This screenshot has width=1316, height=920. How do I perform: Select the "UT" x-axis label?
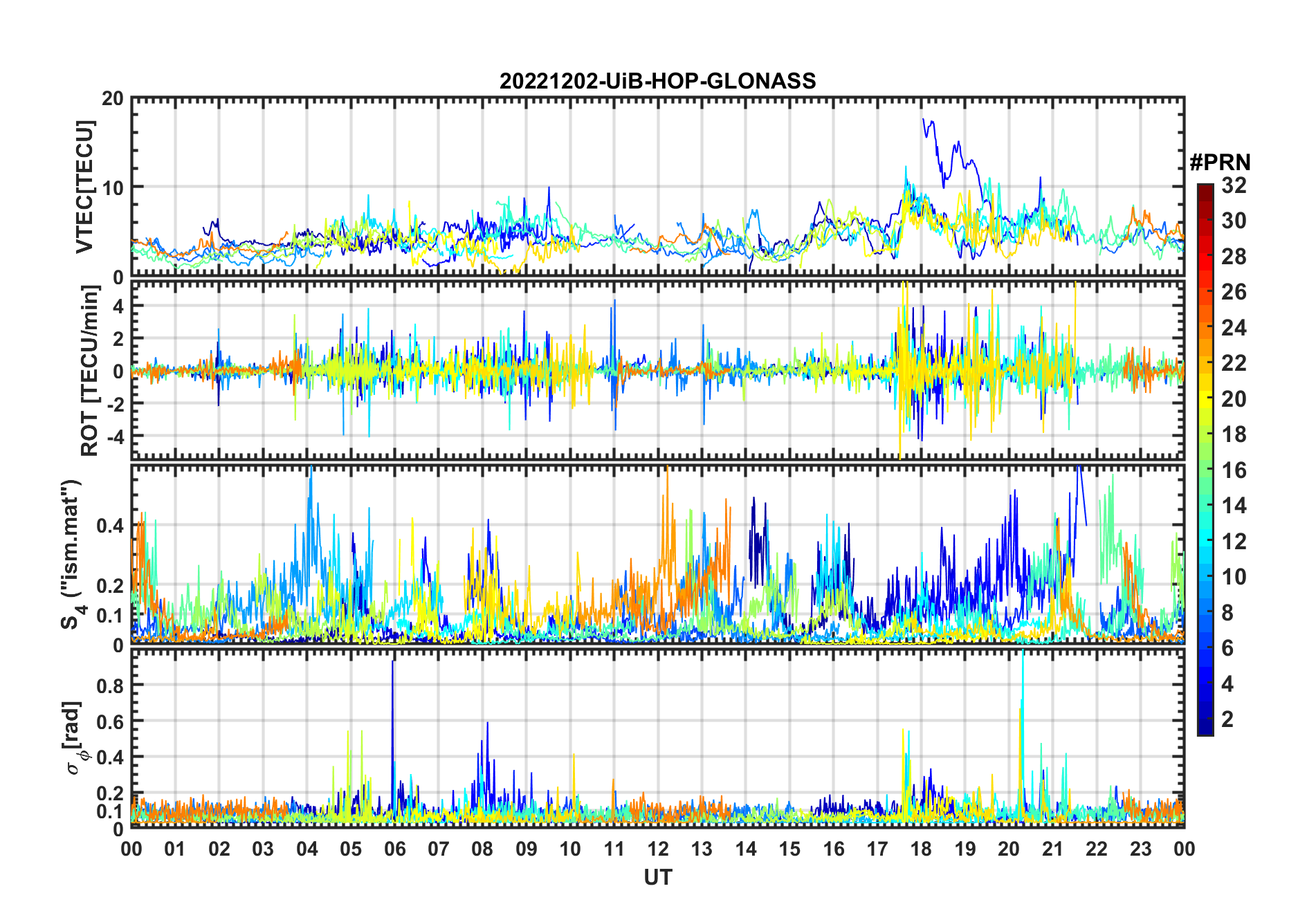click(658, 877)
